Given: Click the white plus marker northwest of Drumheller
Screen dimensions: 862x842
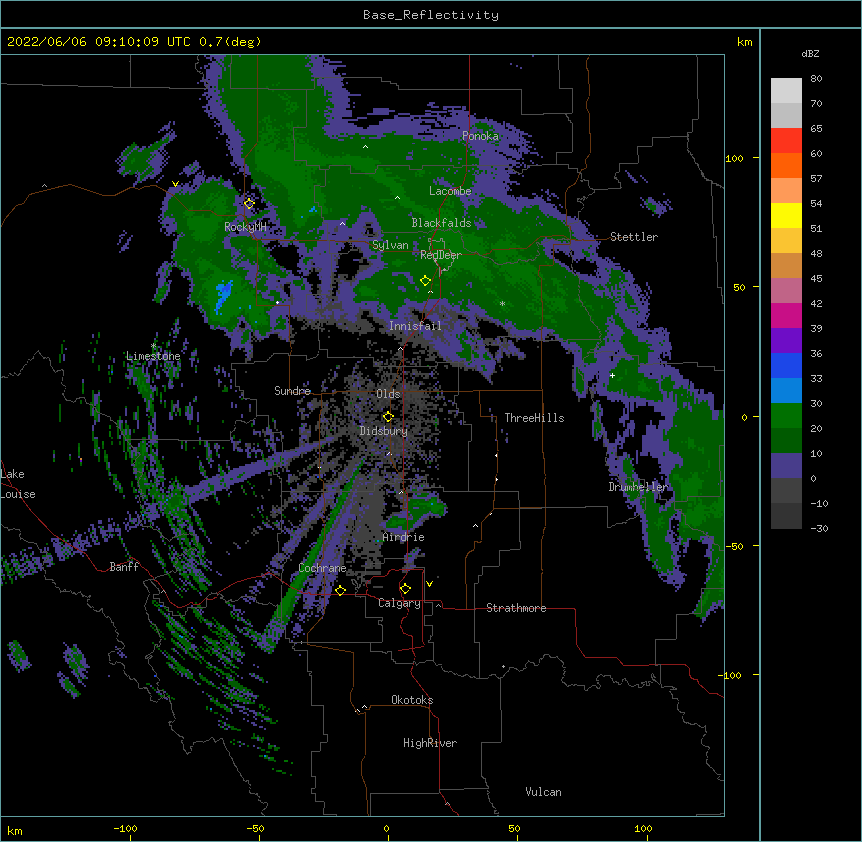Looking at the screenshot, I should coord(612,375).
